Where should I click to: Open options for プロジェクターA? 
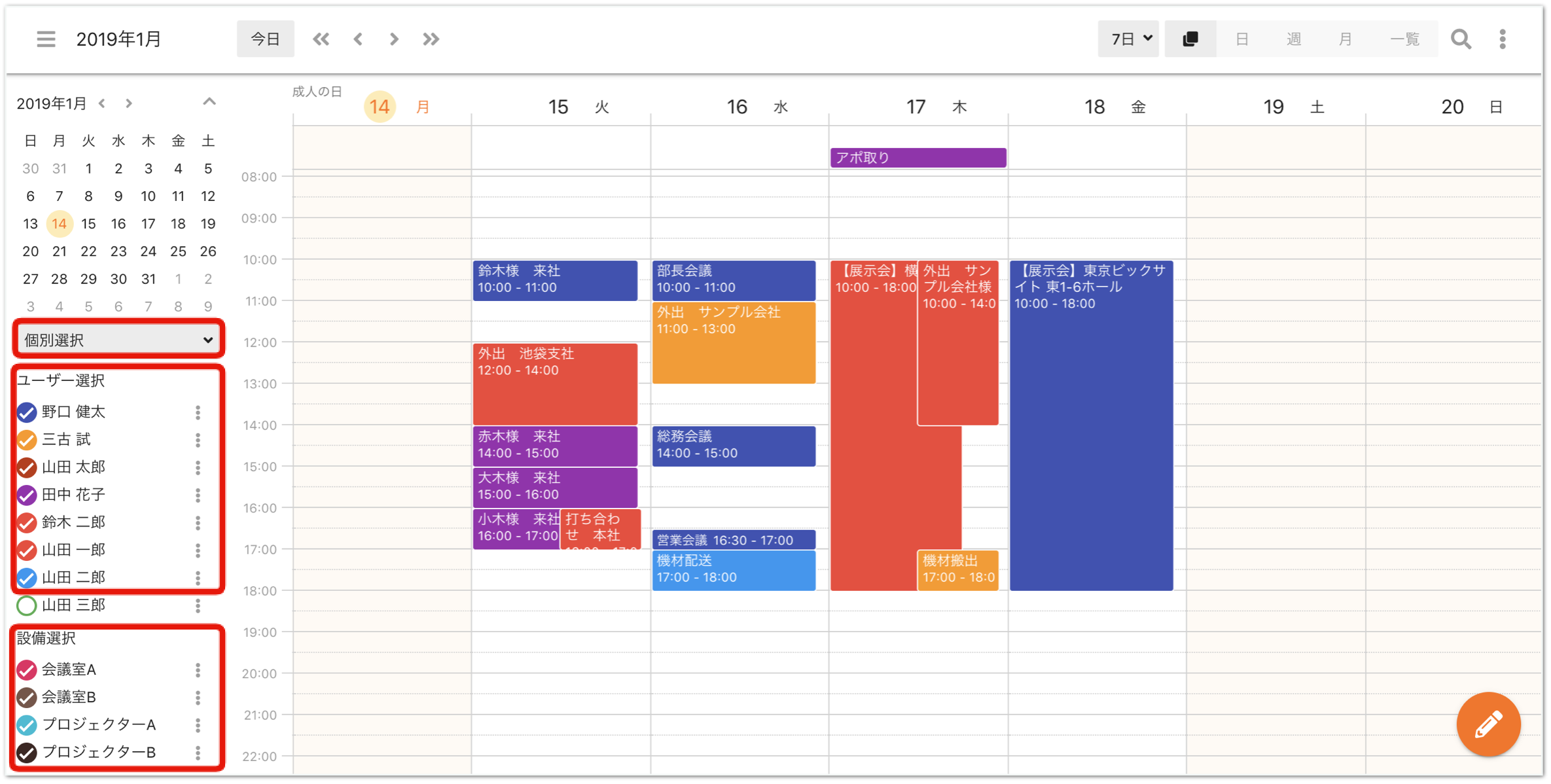tap(198, 725)
